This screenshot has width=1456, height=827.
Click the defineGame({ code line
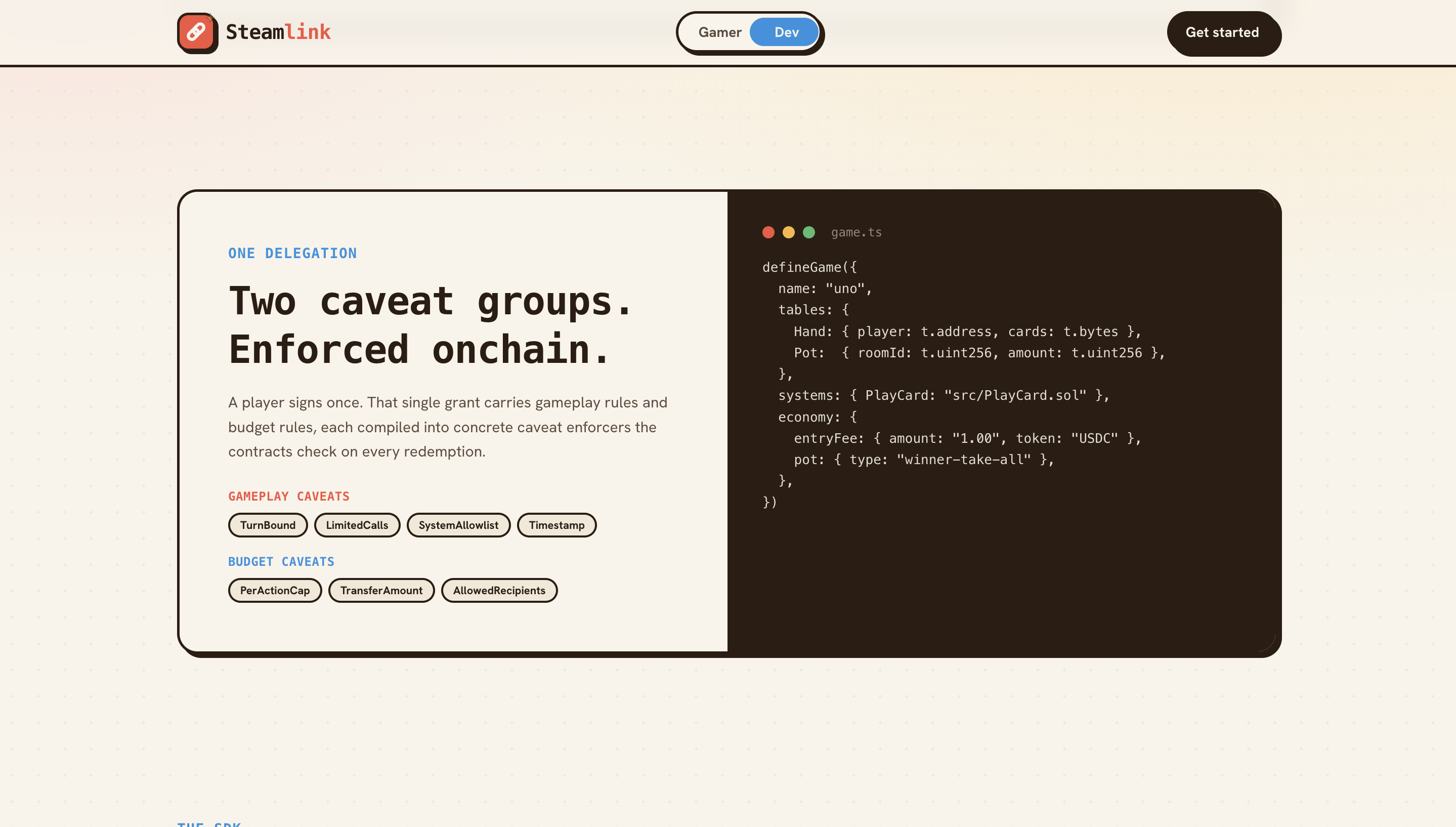(x=810, y=268)
